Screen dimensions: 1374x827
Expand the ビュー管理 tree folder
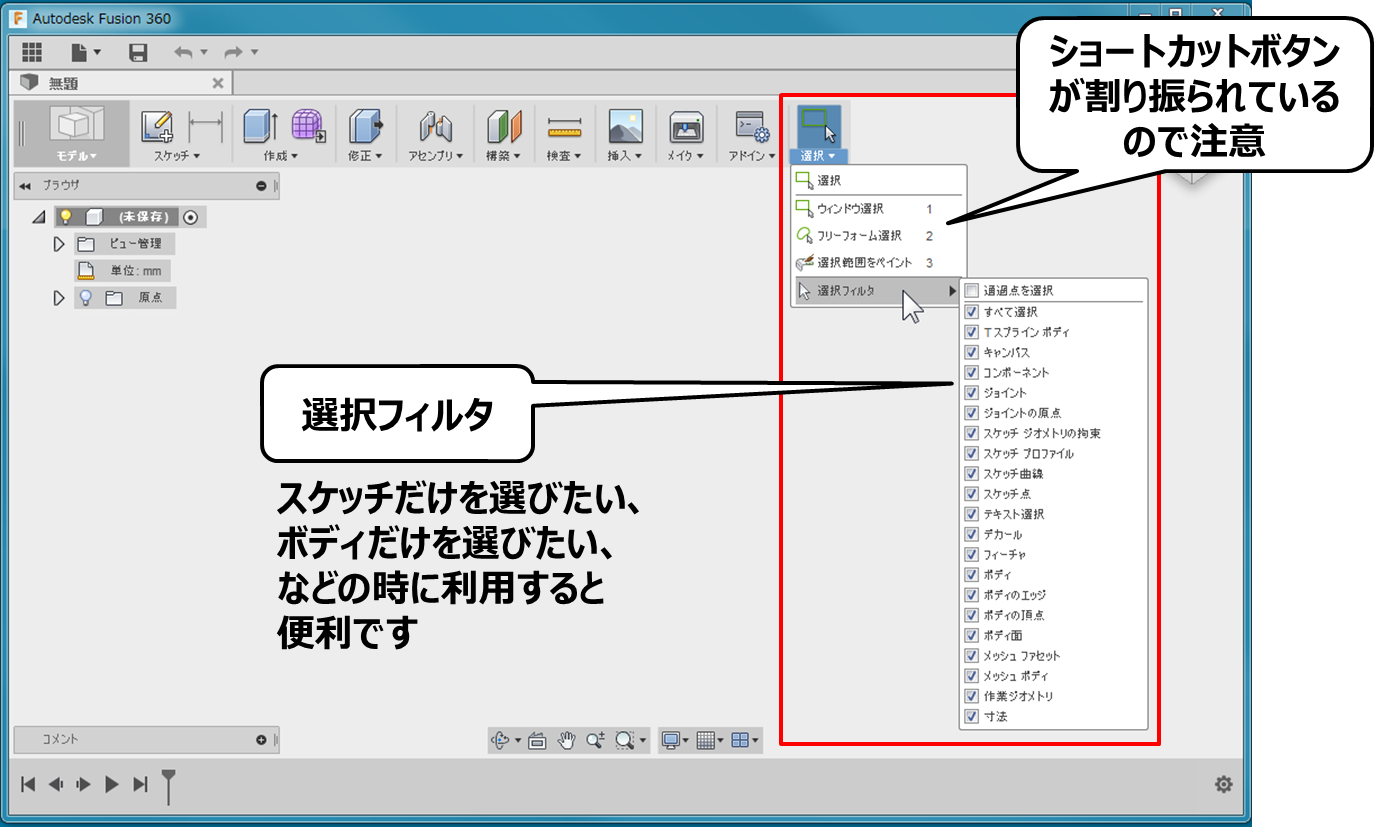click(x=59, y=243)
